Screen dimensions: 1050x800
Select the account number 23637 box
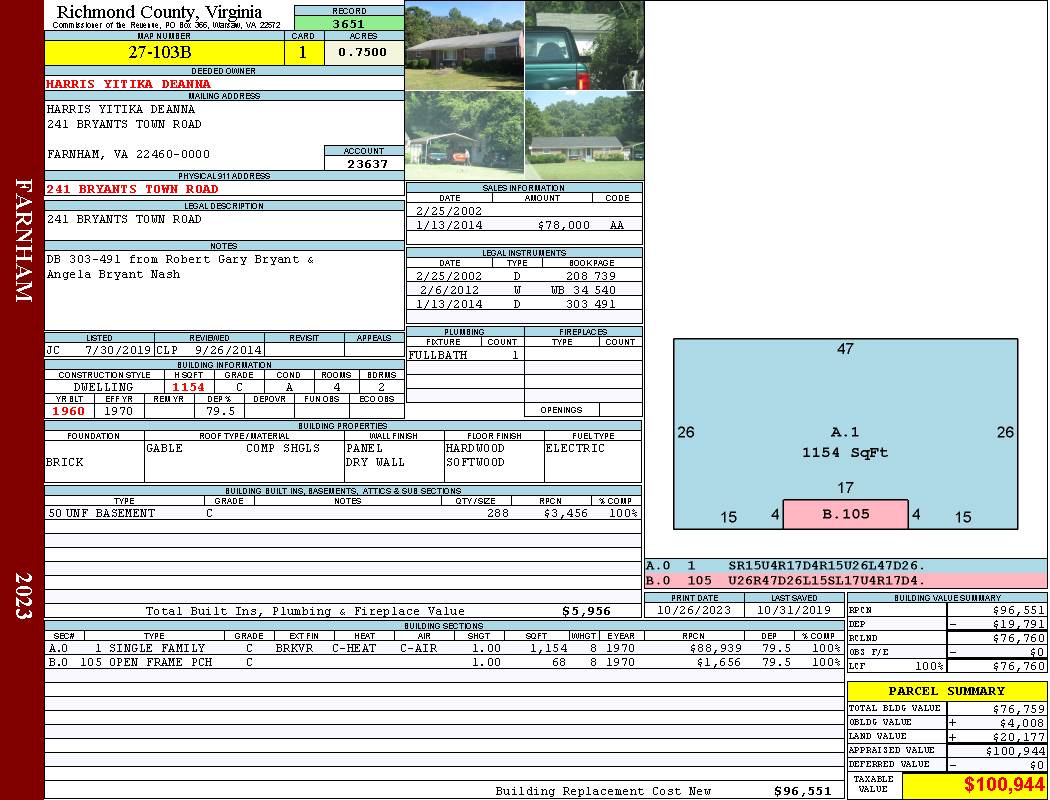(363, 164)
